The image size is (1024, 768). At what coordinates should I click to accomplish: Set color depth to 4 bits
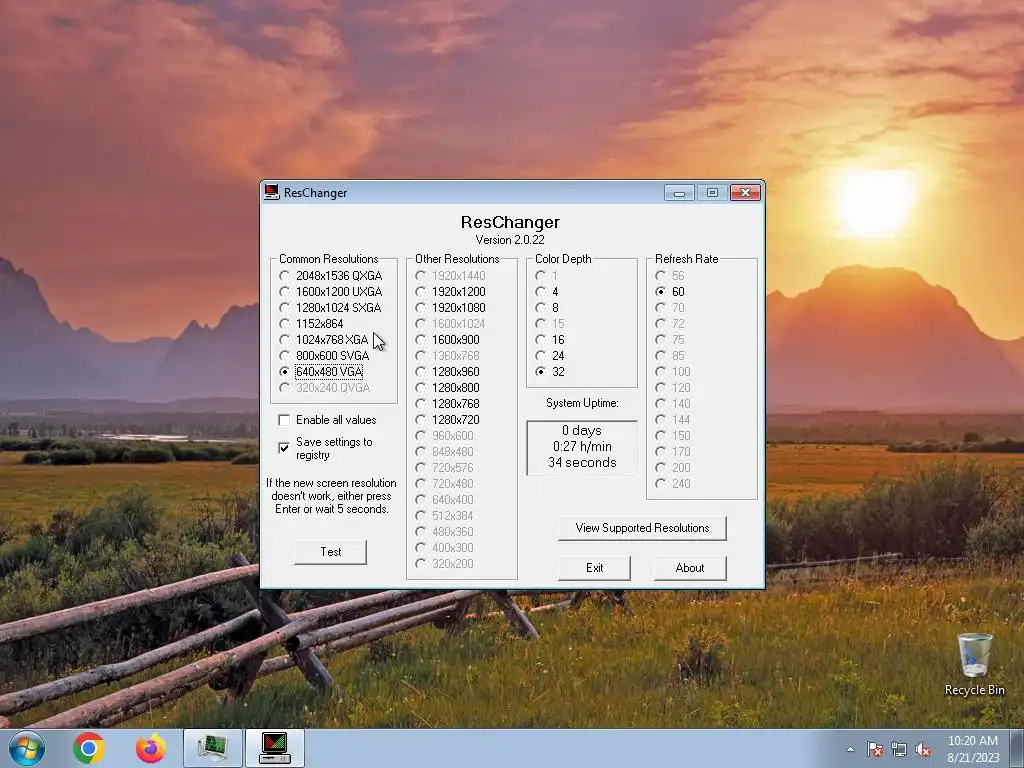click(547, 292)
